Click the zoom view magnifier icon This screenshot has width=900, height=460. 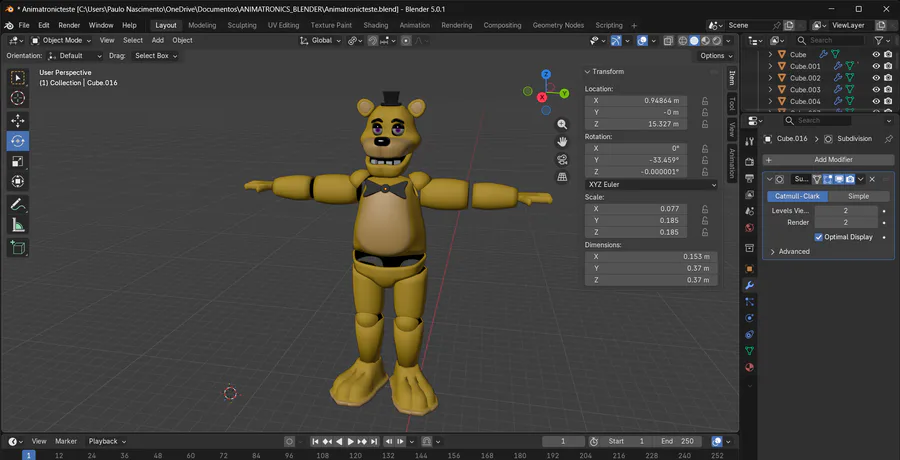point(562,124)
